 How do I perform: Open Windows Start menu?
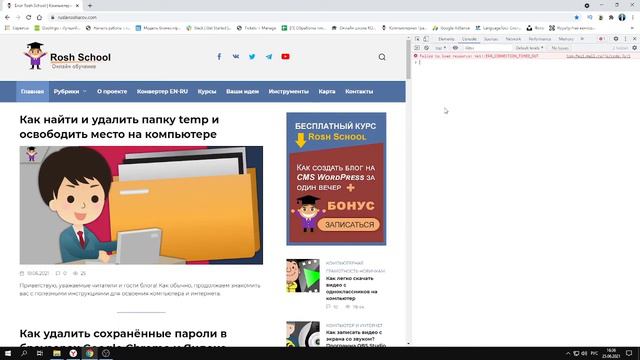(8, 353)
